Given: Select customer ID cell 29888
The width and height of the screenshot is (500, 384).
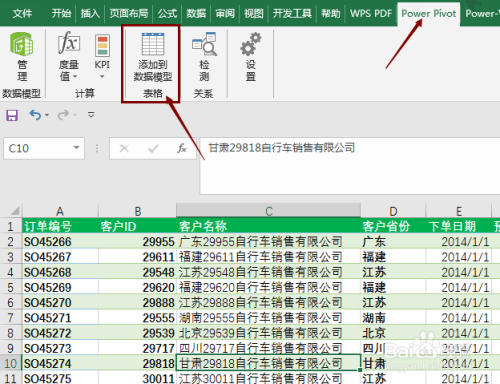Looking at the screenshot, I should click(x=137, y=303).
